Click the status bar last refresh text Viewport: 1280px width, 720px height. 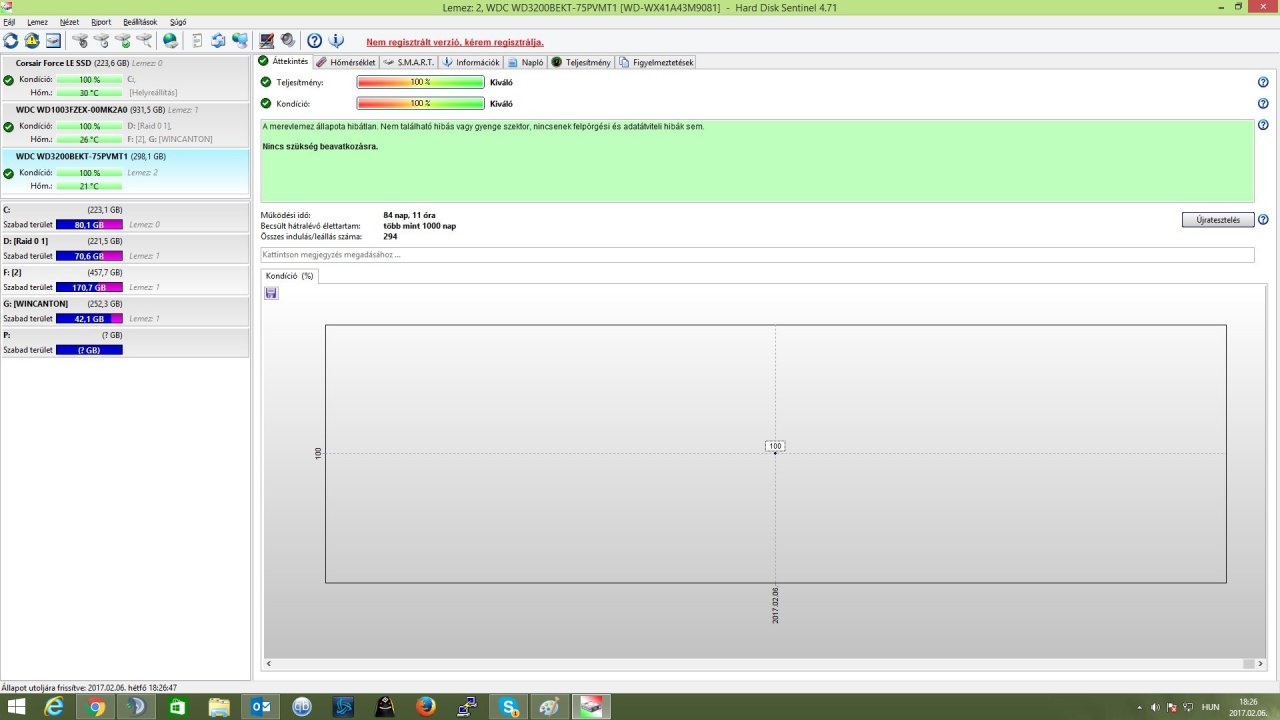pos(90,688)
